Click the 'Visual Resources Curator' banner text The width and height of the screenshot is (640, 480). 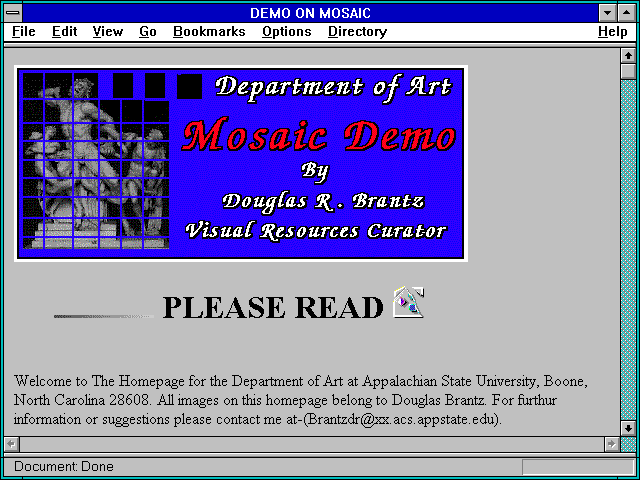316,231
